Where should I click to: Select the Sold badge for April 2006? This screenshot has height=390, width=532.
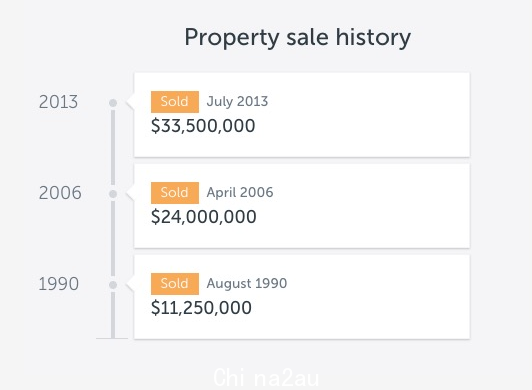pyautogui.click(x=175, y=193)
